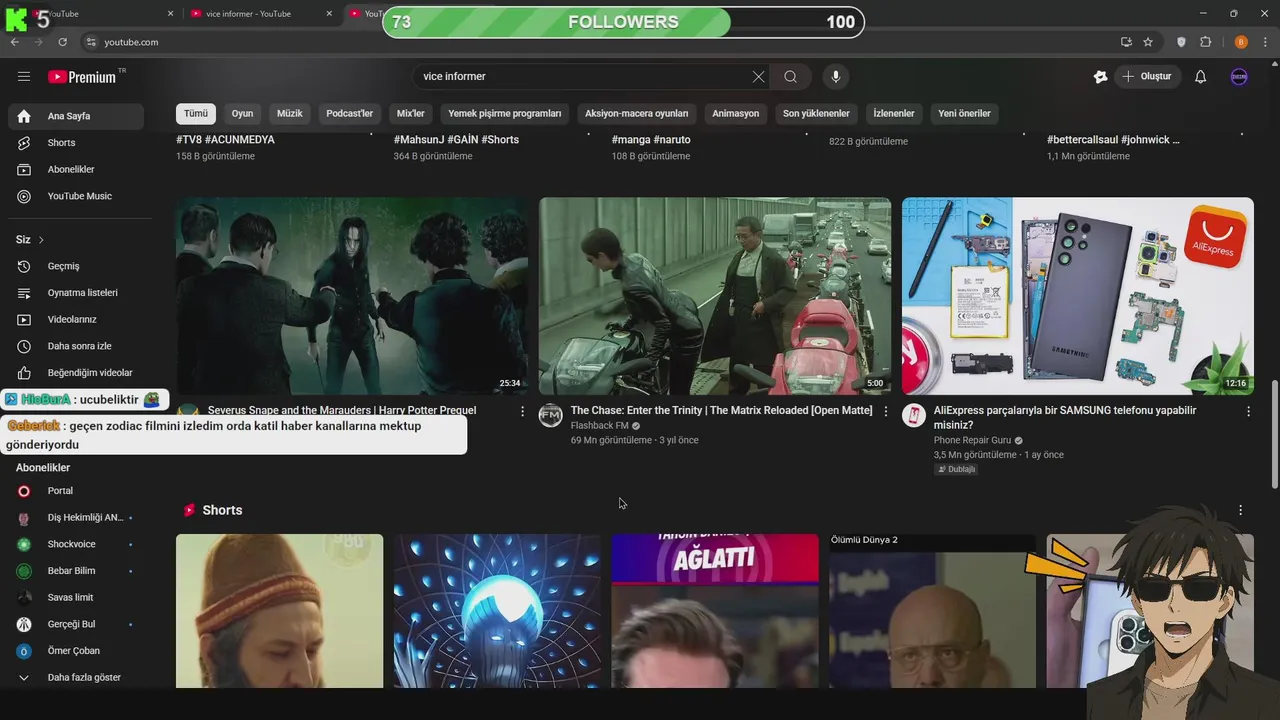Expand Daha fazla göster subscriptions
1280x720 pixels.
point(76,677)
